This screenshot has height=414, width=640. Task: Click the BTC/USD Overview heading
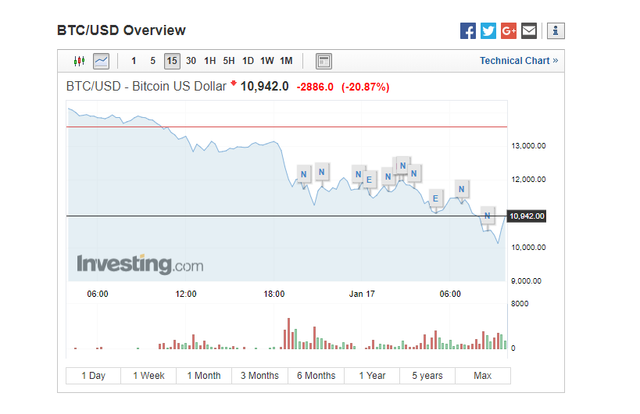click(x=121, y=31)
